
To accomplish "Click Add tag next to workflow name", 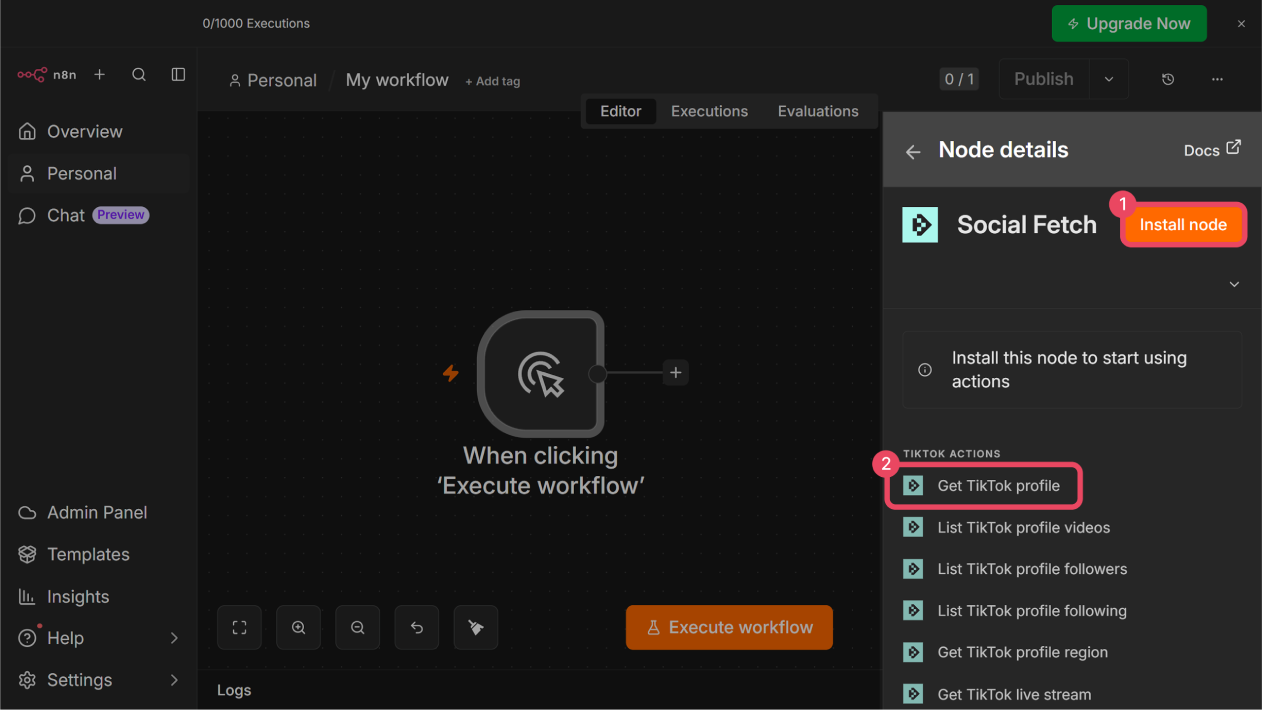I will click(493, 81).
